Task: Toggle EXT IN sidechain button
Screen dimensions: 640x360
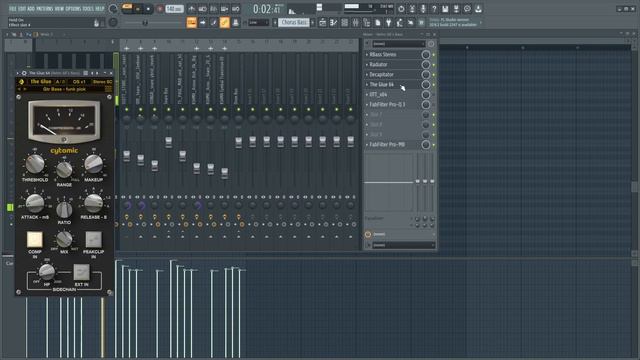Action: pyautogui.click(x=81, y=272)
